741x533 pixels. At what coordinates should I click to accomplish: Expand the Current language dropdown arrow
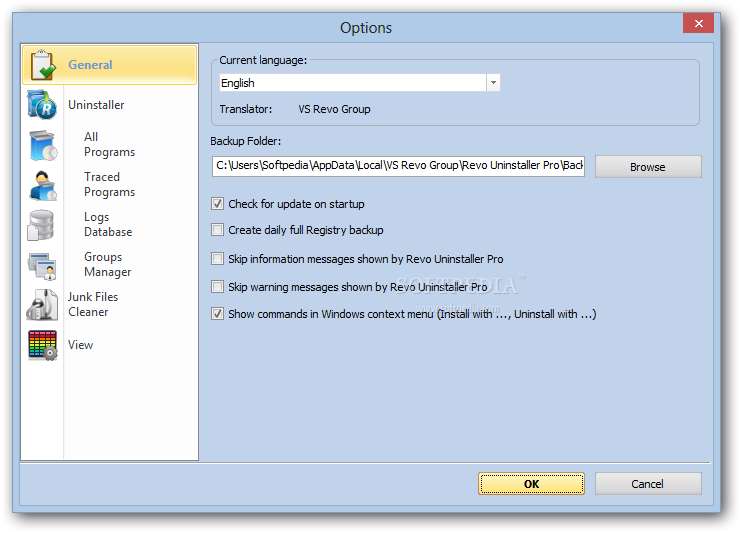point(493,83)
